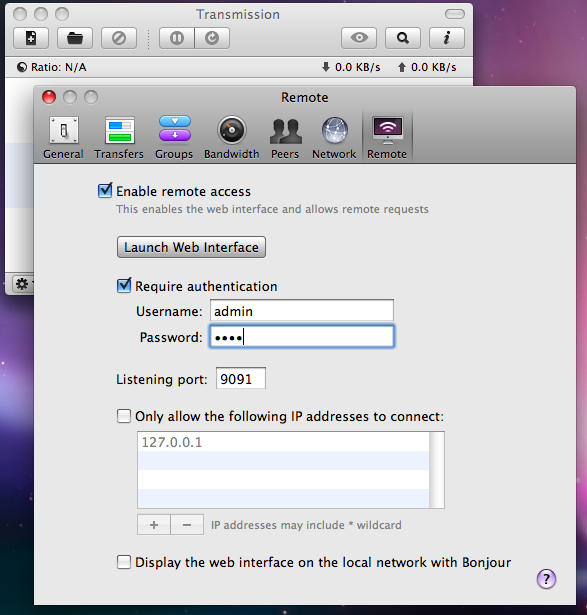Click the Launch Web Interface button
This screenshot has height=615, width=587.
[x=191, y=247]
